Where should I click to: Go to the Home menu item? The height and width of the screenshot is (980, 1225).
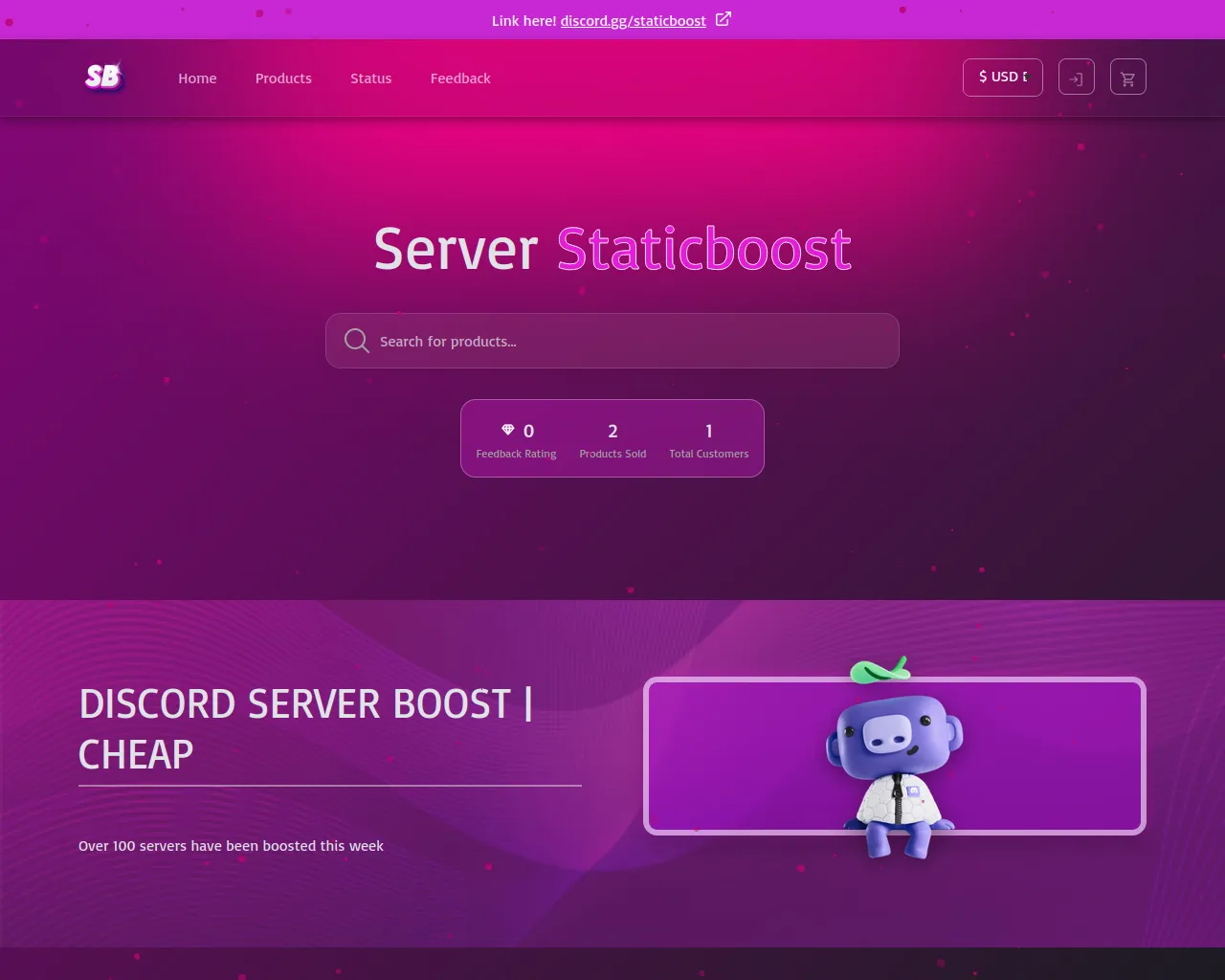coord(197,78)
